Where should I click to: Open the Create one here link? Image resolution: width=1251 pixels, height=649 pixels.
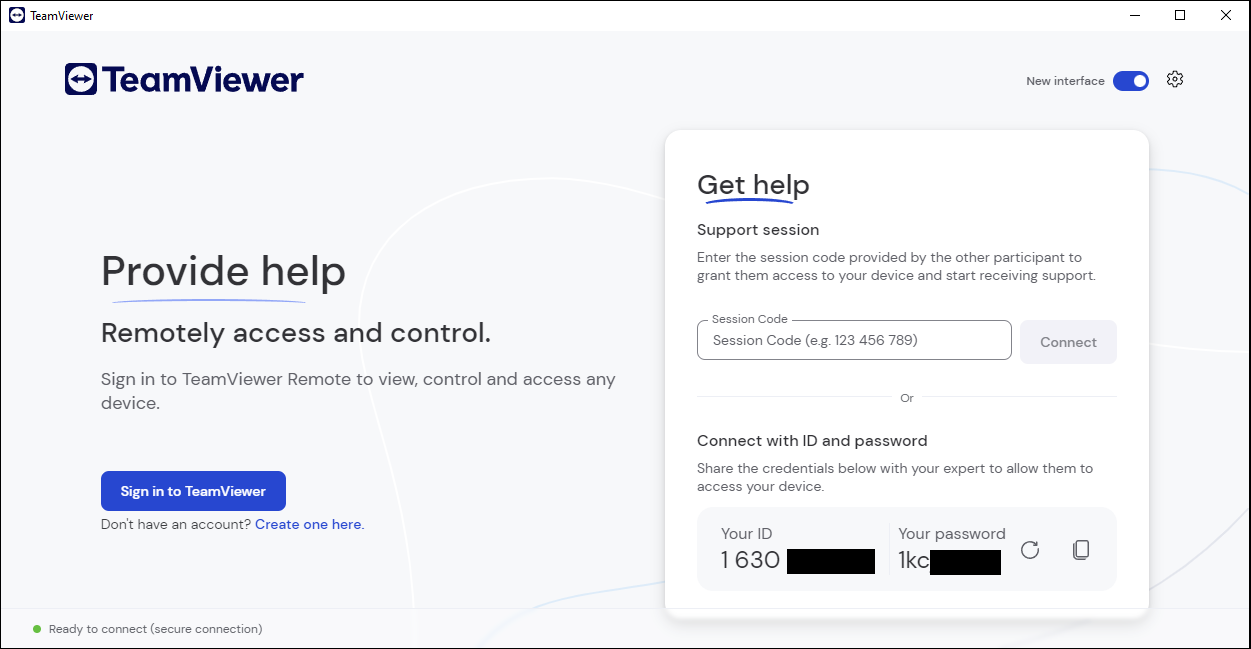coord(309,524)
